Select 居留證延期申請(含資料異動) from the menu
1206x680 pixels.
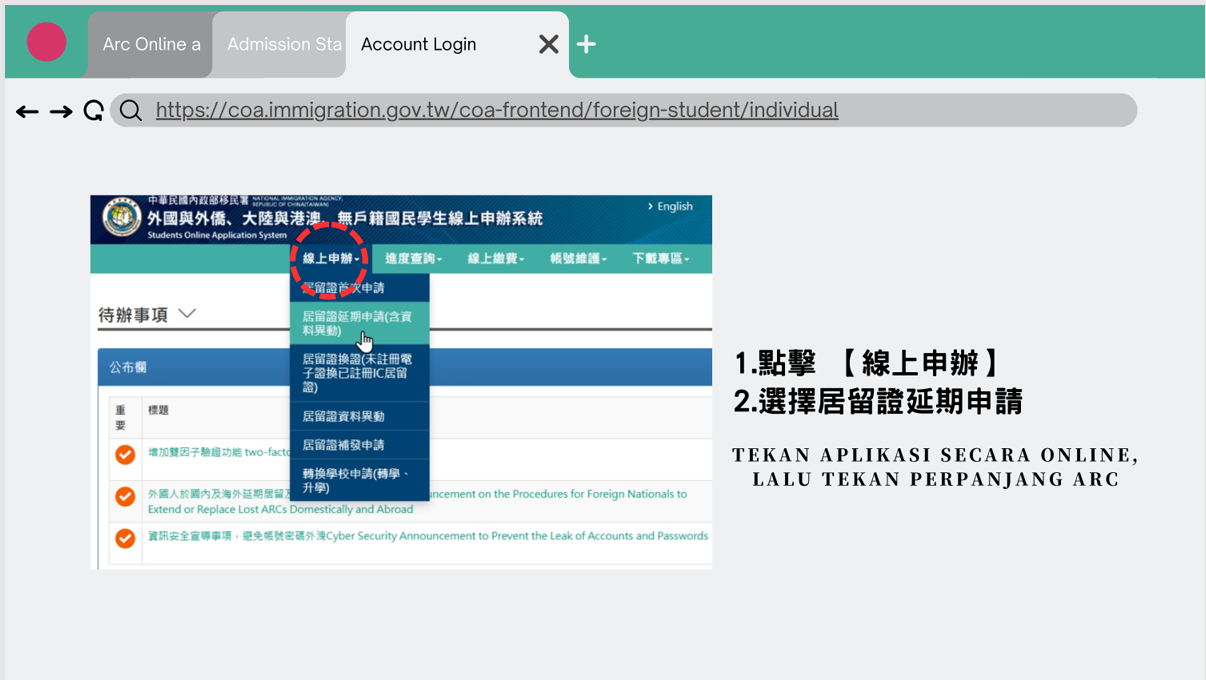pyautogui.click(x=356, y=320)
